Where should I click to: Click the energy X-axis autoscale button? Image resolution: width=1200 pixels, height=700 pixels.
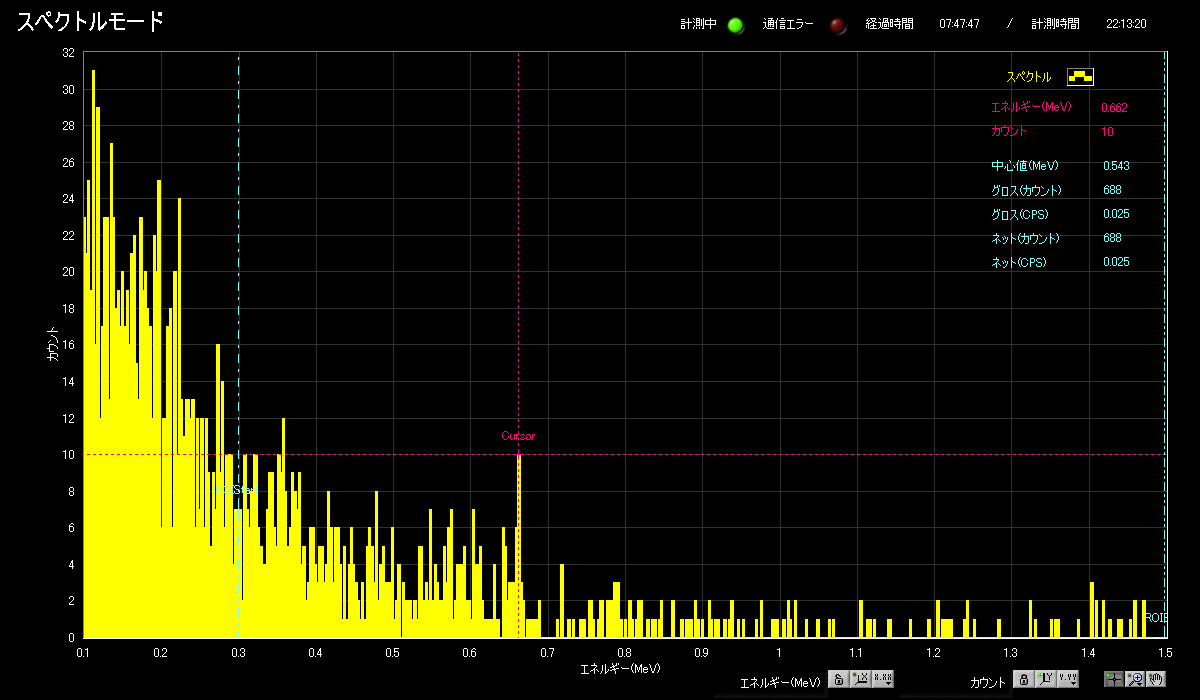click(860, 680)
